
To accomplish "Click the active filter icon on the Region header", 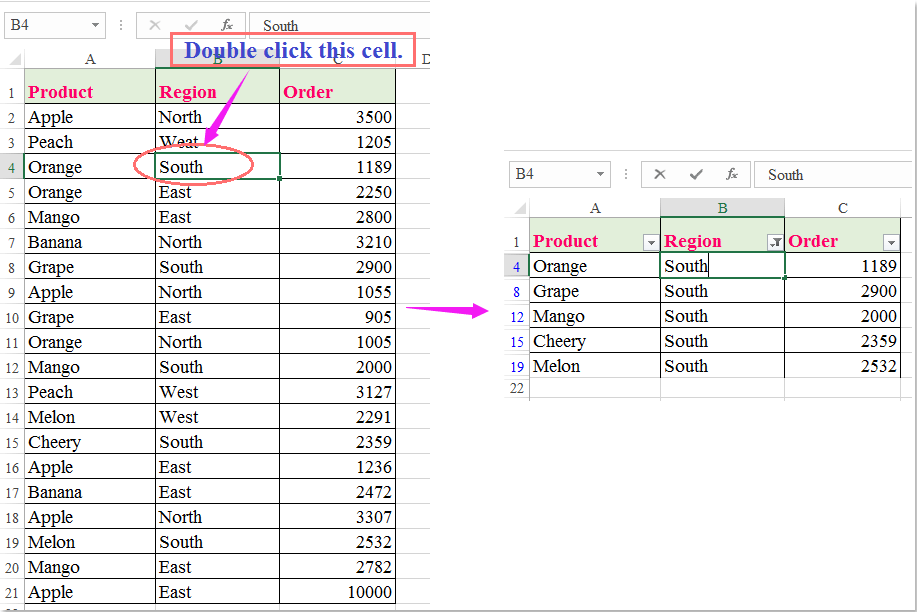I will coord(775,242).
